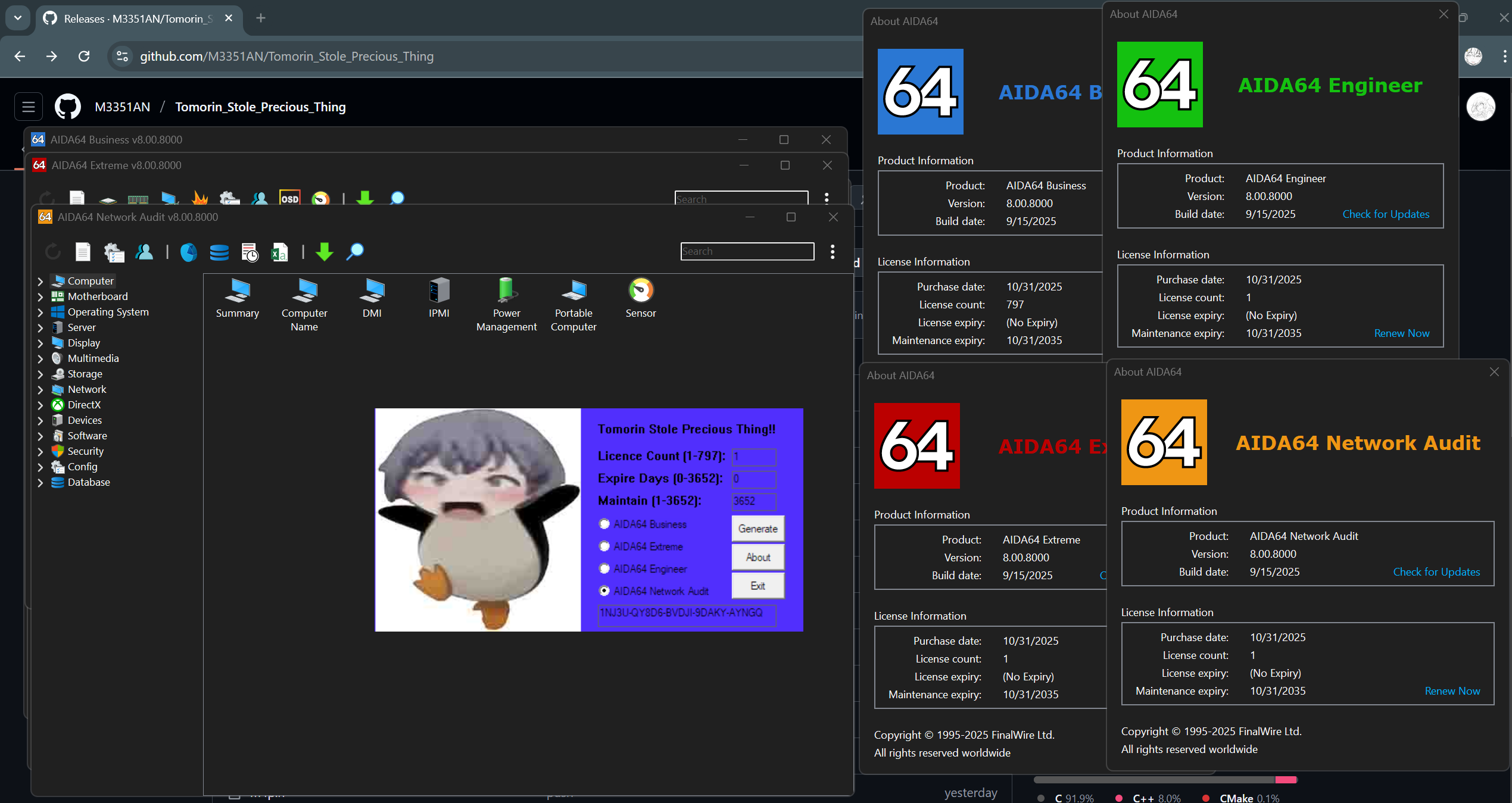Click the Exit button in keygen
Viewport: 1512px width, 803px height.
(757, 586)
